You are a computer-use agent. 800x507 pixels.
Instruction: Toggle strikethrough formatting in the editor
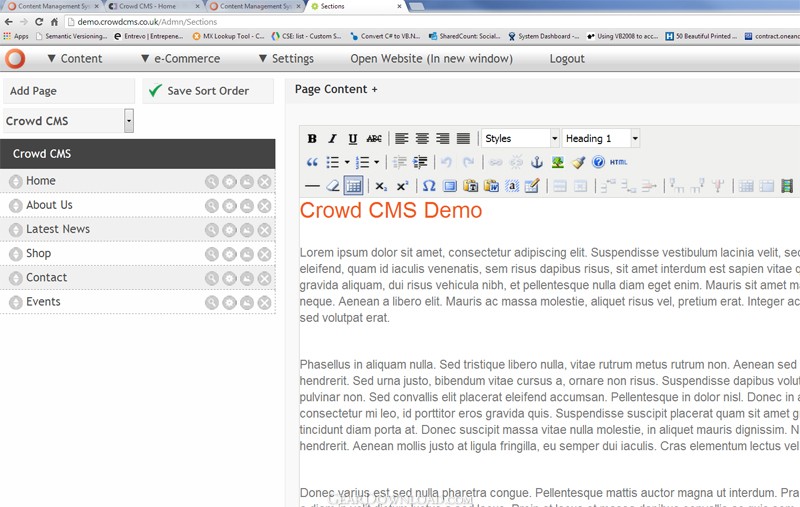374,138
